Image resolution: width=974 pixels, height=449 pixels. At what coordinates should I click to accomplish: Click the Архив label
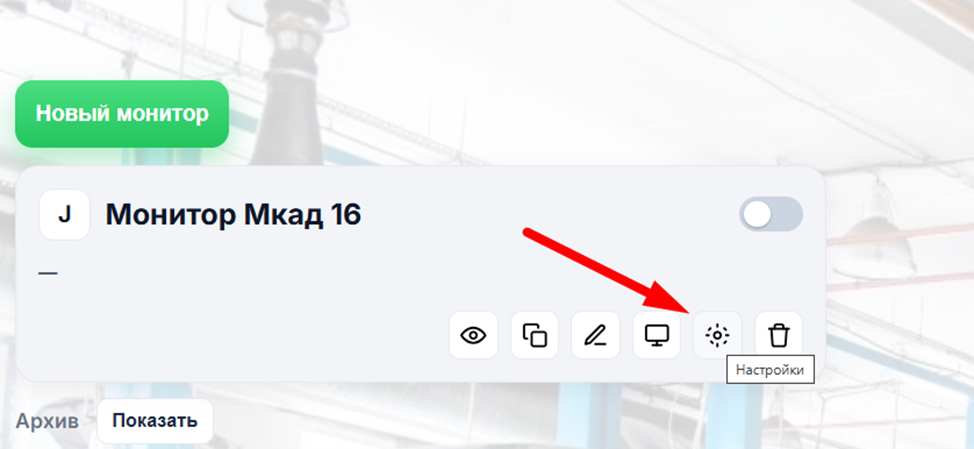coord(47,422)
